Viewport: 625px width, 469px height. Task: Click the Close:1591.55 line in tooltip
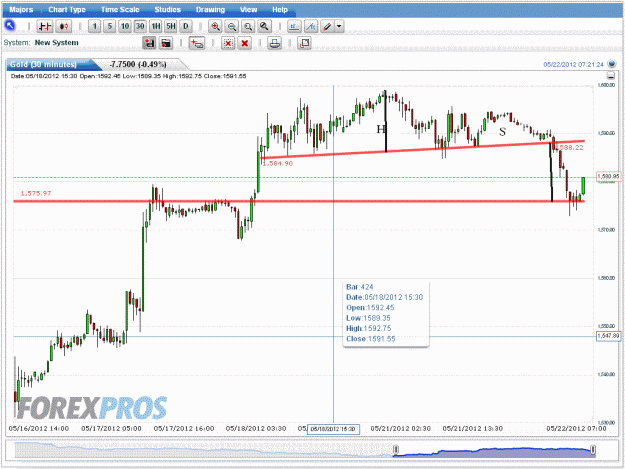371,339
